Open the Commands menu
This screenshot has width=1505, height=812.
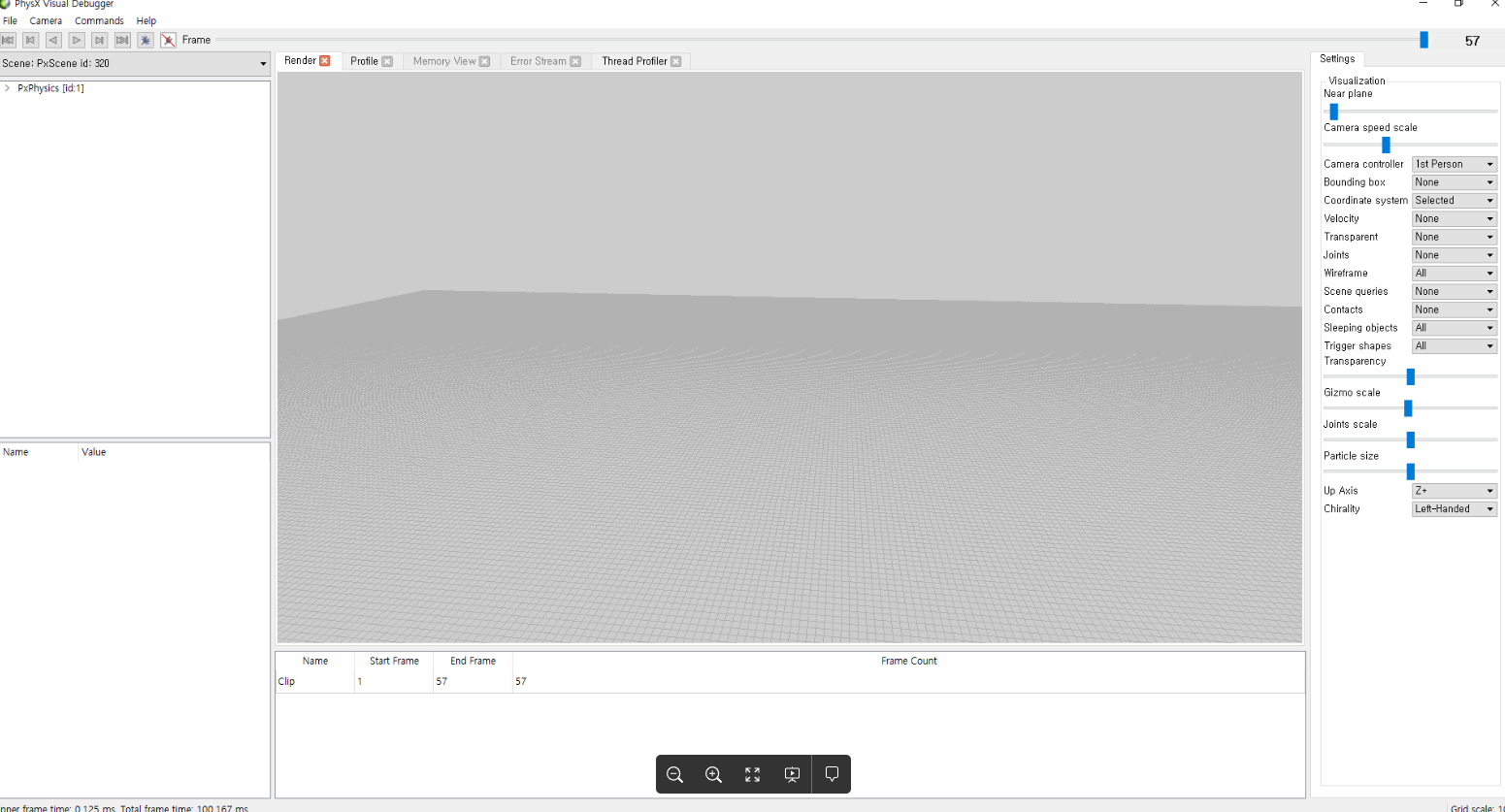pos(99,20)
